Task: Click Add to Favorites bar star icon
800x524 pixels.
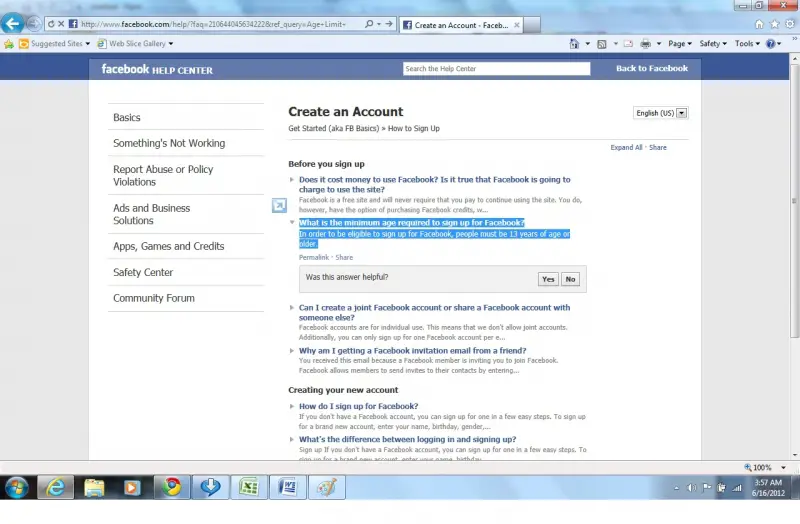Action: coord(9,44)
